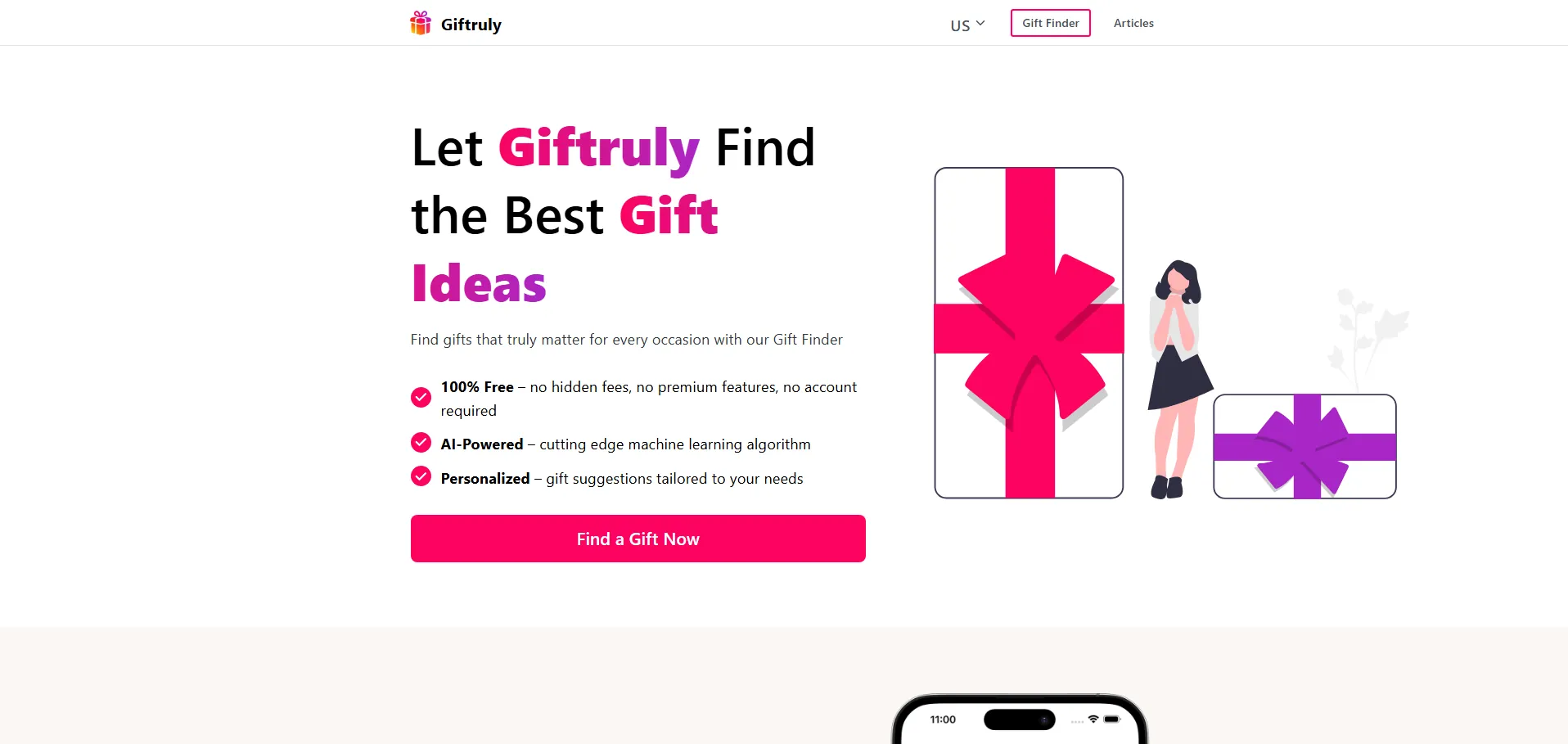Viewport: 1568px width, 744px height.
Task: Click the 100% Free bold text
Action: pos(477,387)
